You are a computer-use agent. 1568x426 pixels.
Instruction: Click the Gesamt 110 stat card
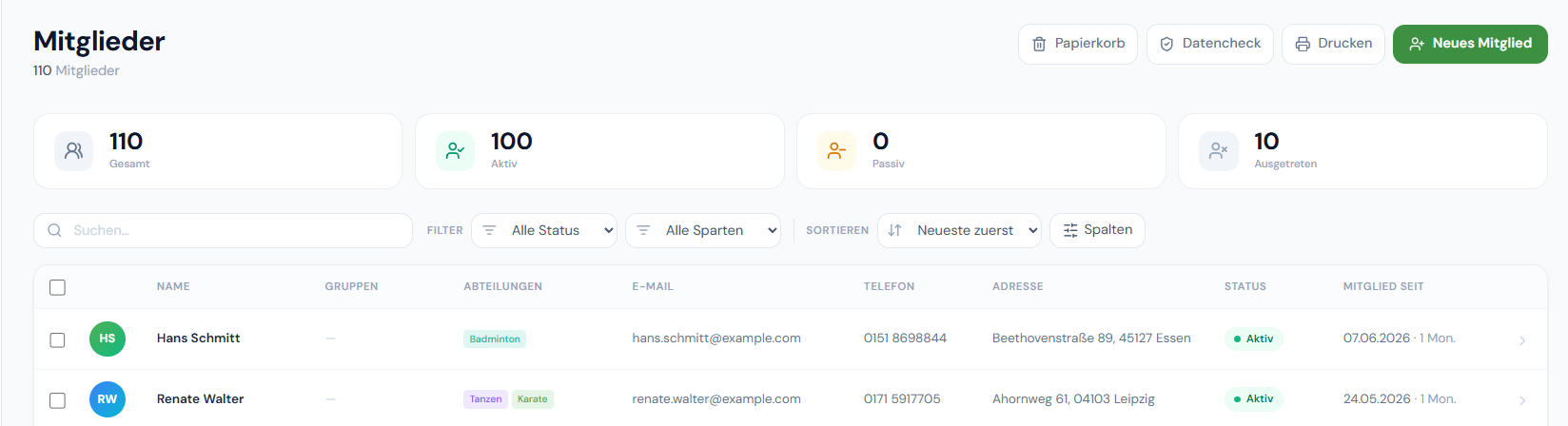click(218, 151)
